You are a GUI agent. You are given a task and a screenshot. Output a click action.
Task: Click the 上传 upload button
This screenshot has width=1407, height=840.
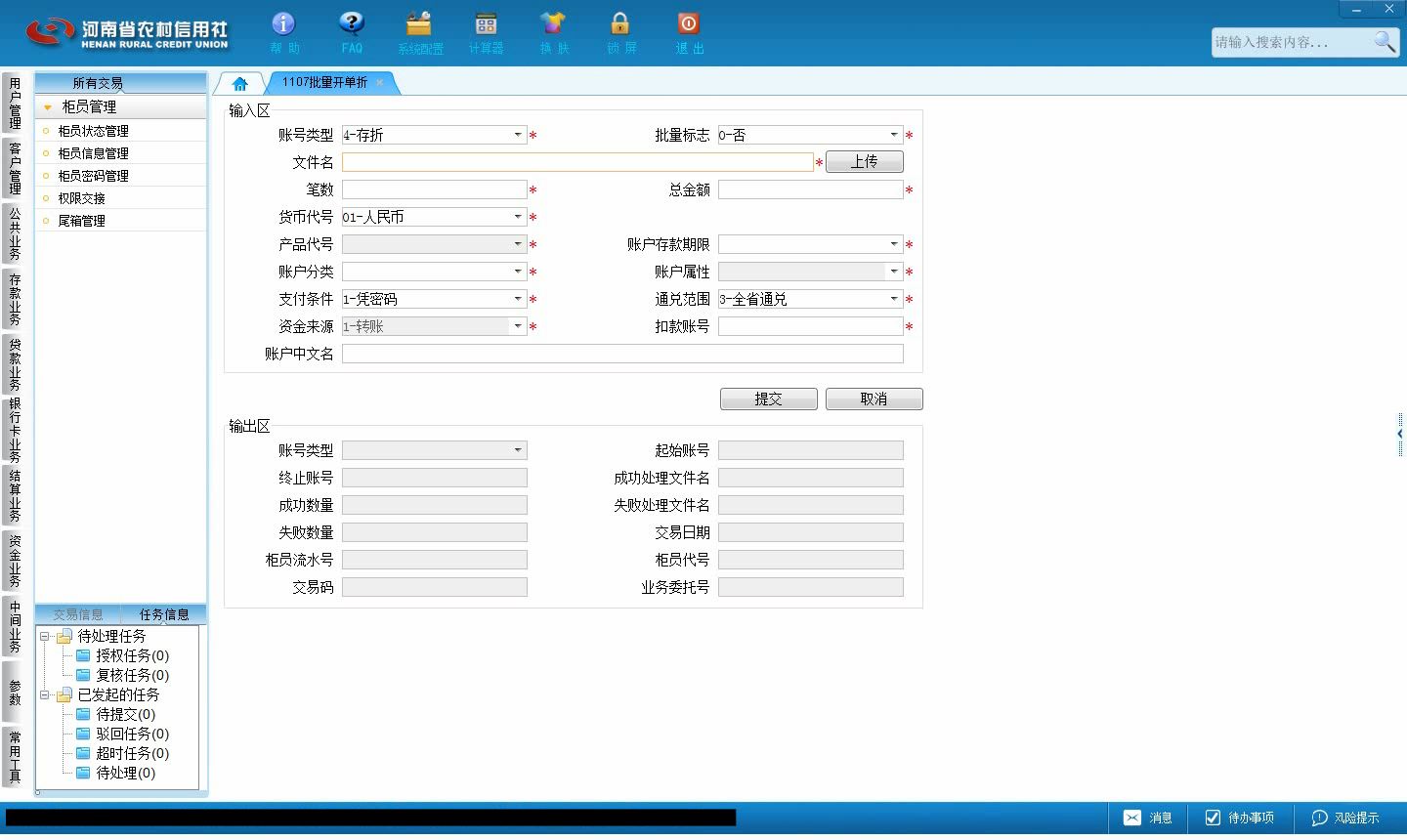pos(864,162)
